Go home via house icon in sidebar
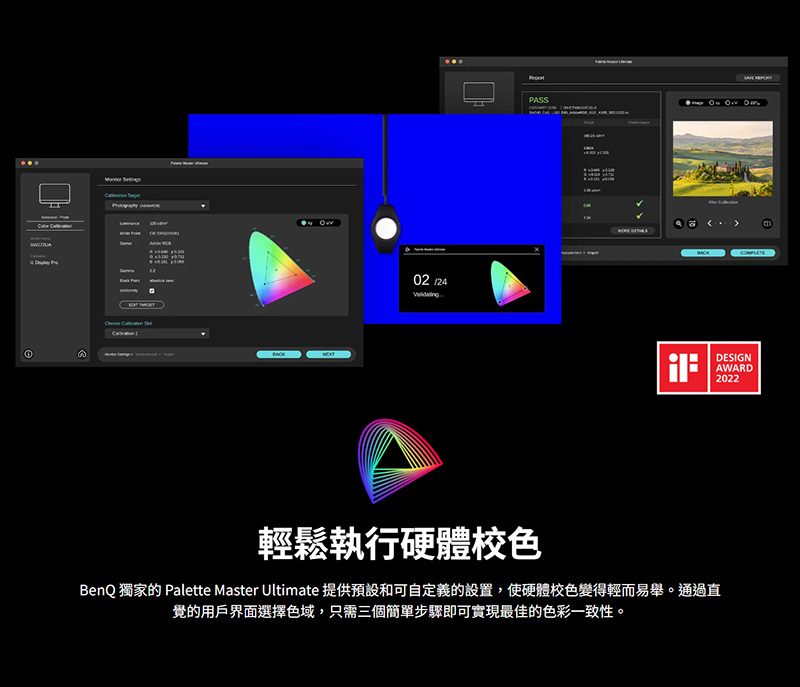The height and width of the screenshot is (687, 800). [x=82, y=353]
